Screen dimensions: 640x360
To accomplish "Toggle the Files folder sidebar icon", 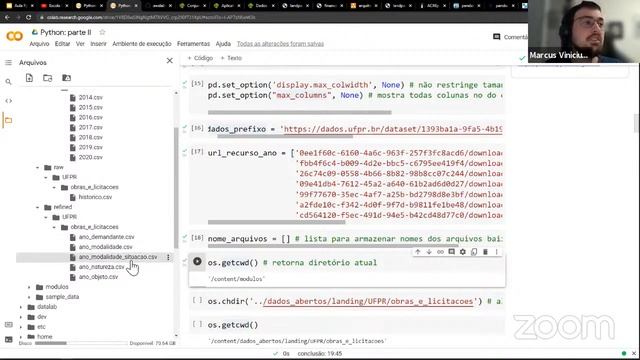I will [x=8, y=120].
